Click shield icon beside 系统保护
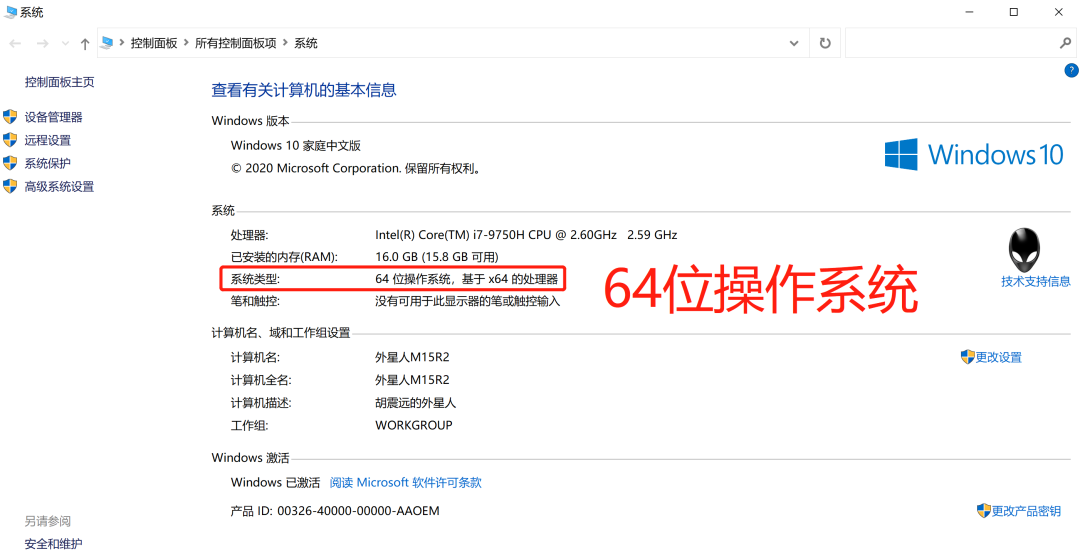Image resolution: width=1080 pixels, height=559 pixels. point(10,162)
